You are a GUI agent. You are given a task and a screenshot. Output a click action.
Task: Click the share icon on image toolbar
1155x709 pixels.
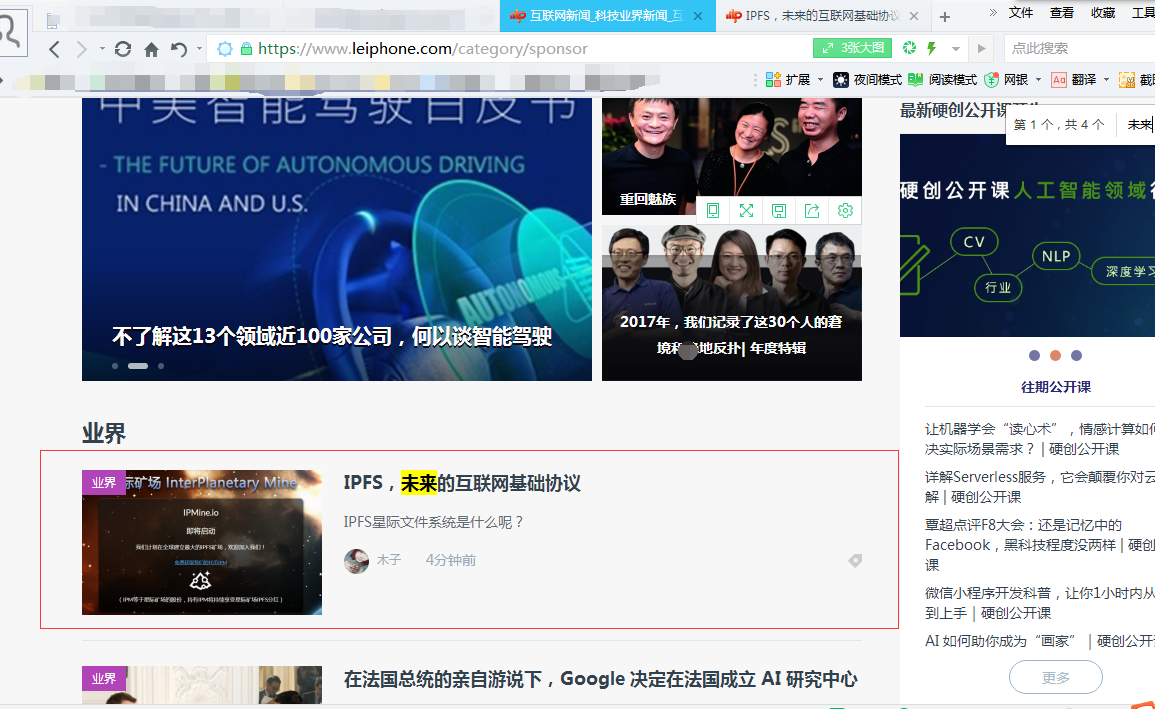[812, 210]
